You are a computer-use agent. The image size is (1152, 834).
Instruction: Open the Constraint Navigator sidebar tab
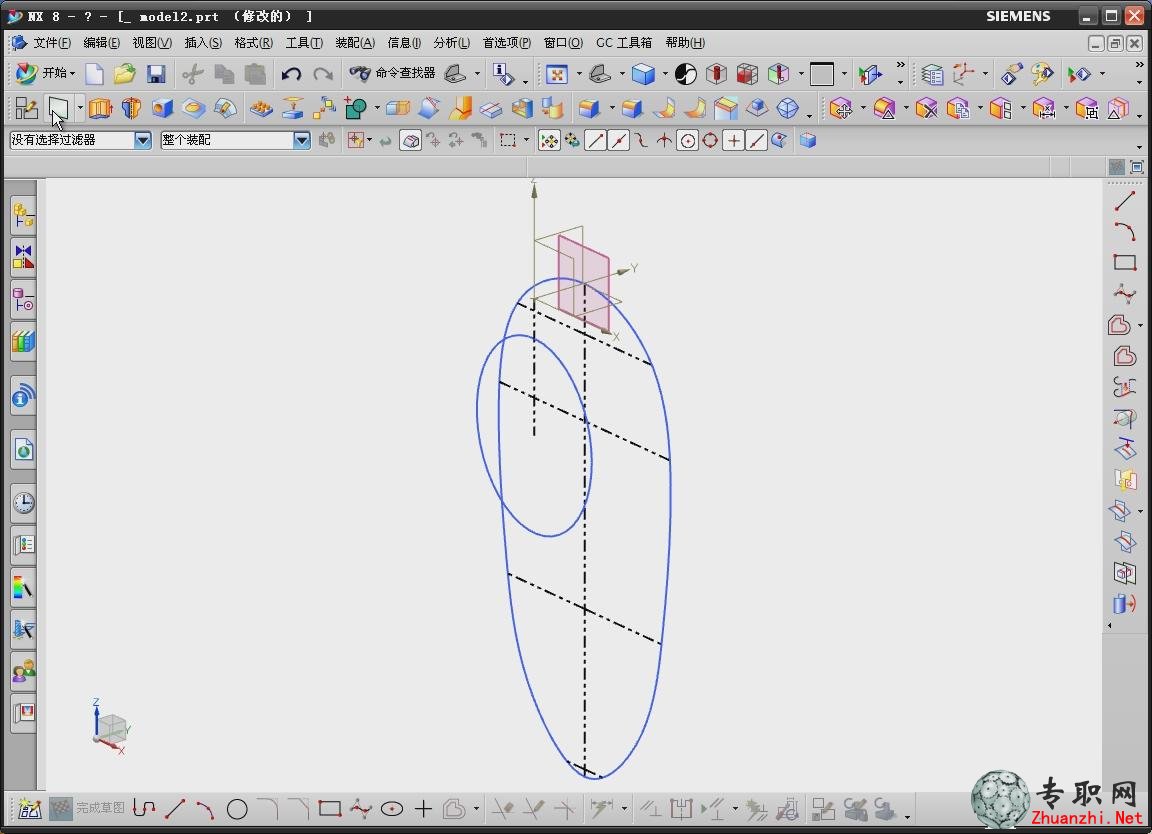pyautogui.click(x=24, y=258)
